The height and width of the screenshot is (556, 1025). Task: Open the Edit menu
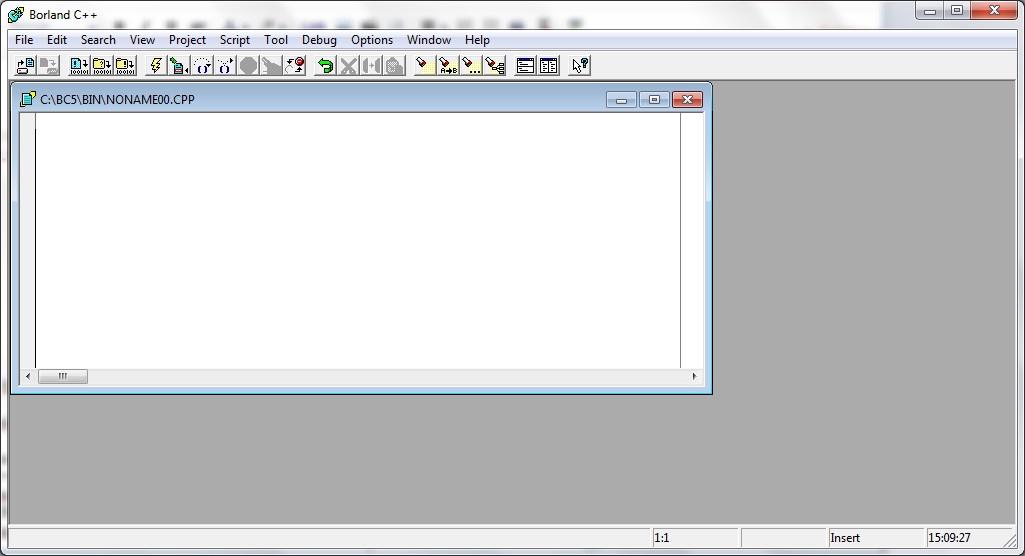pyautogui.click(x=57, y=40)
